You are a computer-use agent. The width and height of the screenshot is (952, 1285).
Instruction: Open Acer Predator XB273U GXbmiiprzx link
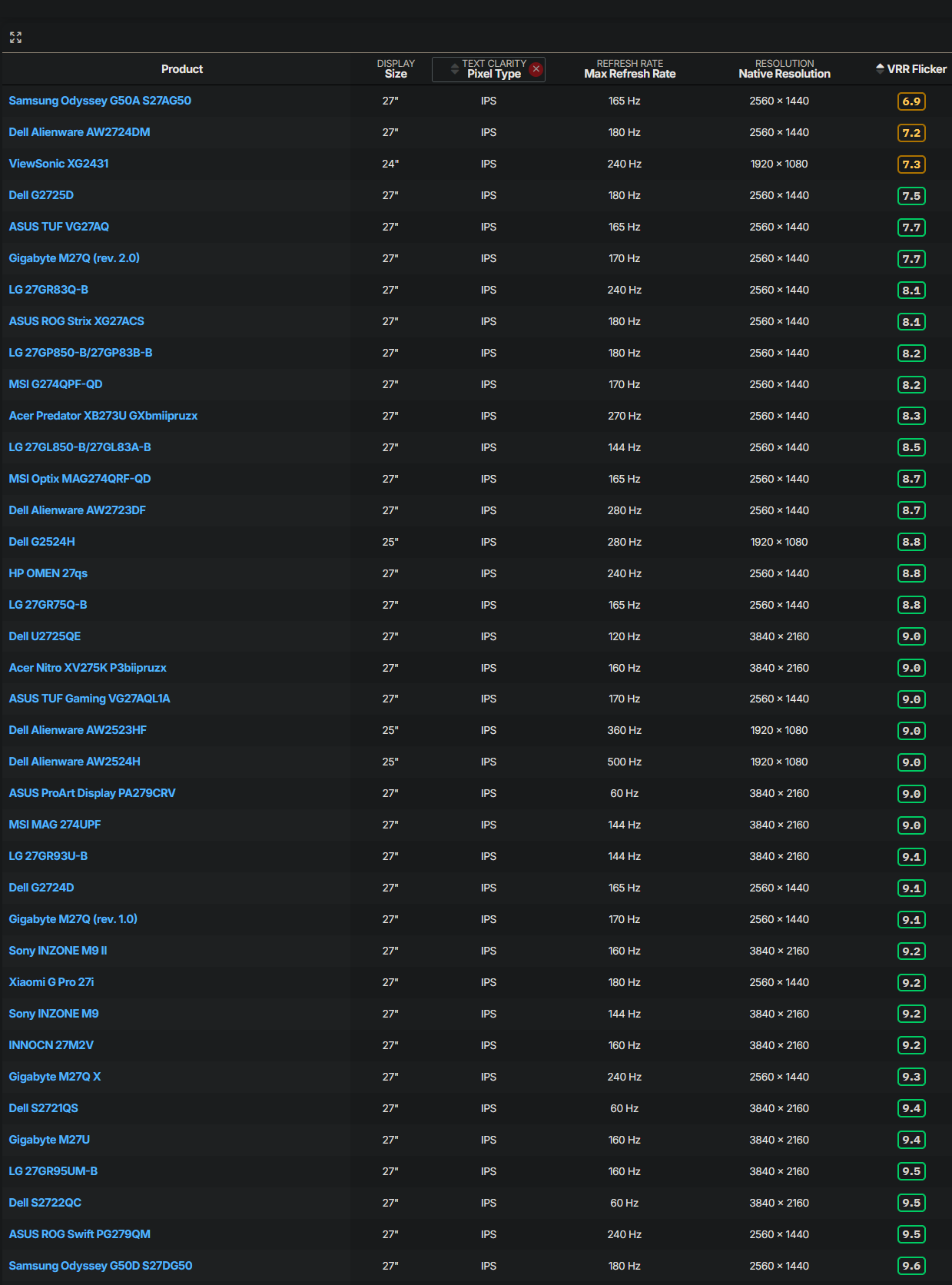click(x=103, y=416)
